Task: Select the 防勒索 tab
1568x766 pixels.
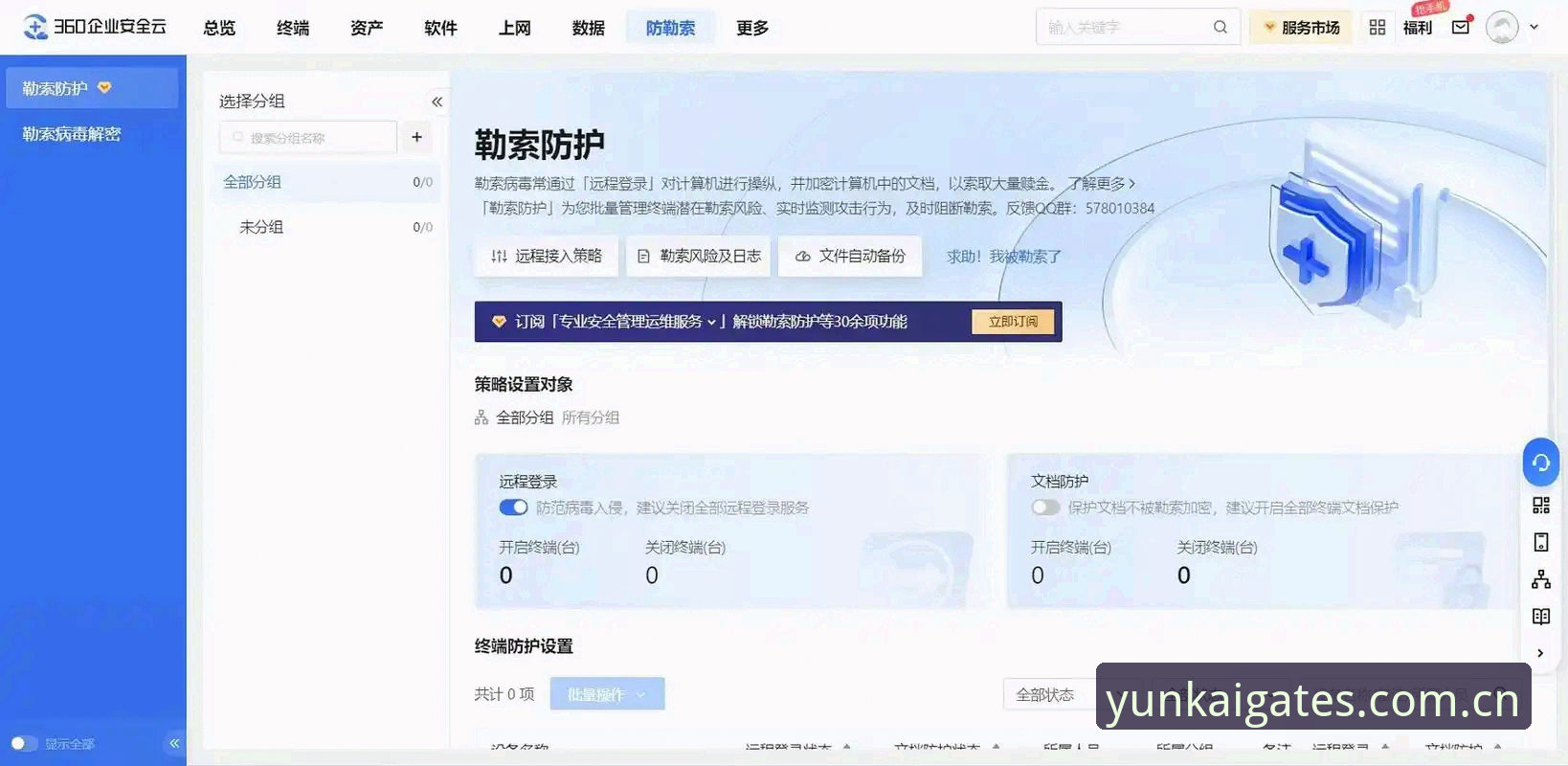Action: click(x=670, y=28)
